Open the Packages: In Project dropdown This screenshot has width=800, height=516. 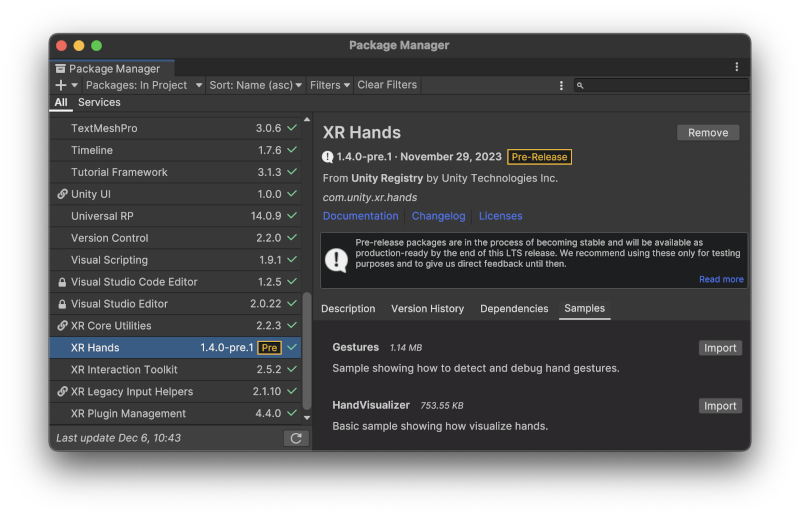[x=143, y=85]
